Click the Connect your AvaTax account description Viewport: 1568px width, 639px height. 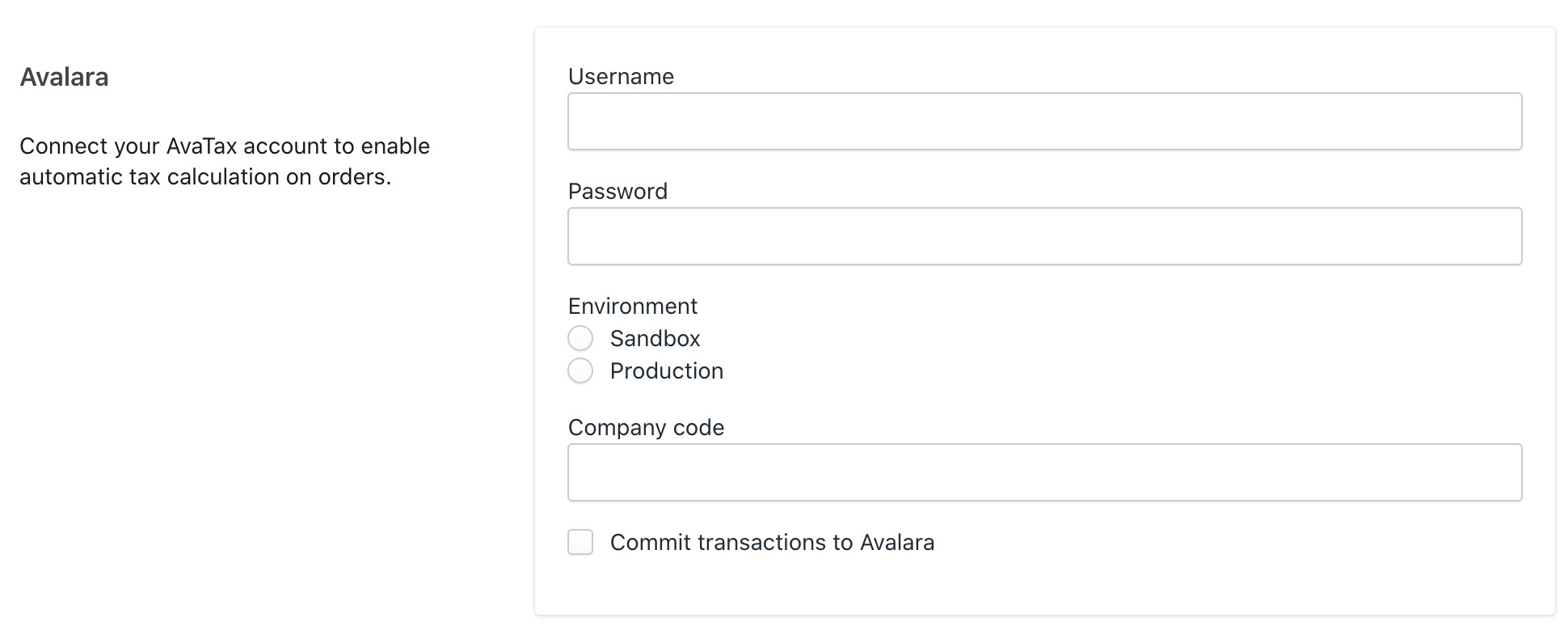[225, 146]
